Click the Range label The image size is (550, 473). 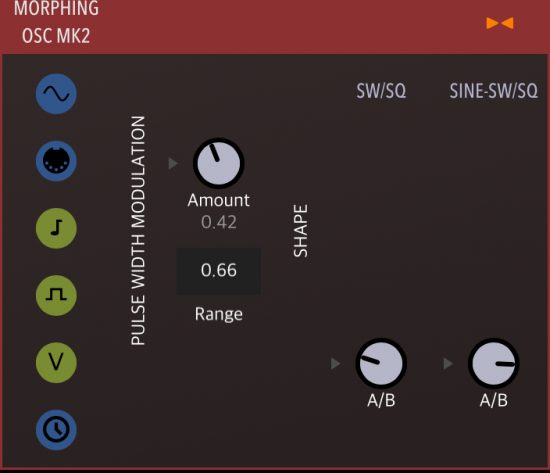tap(219, 314)
